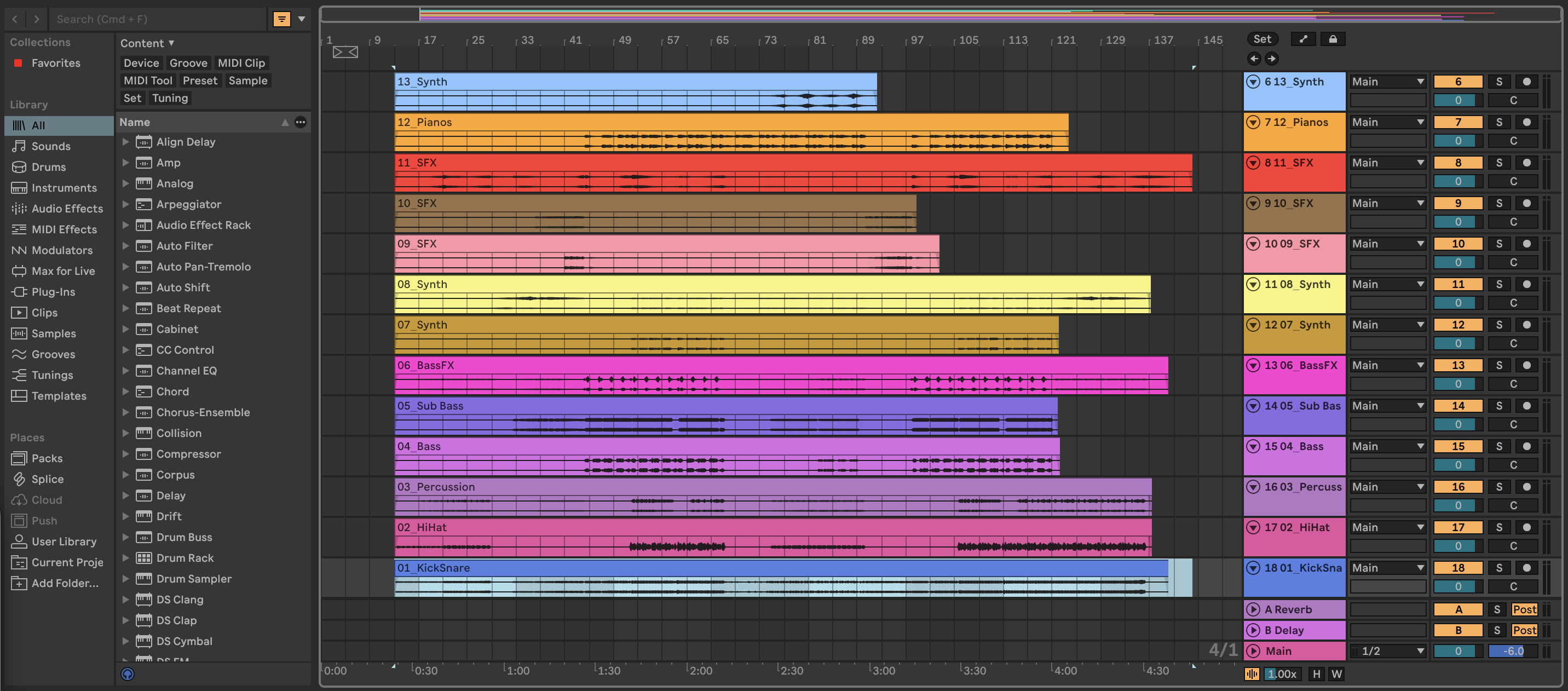Arm the 12_Pianos track for recording
Image resolution: width=1568 pixels, height=691 pixels.
click(x=1526, y=122)
